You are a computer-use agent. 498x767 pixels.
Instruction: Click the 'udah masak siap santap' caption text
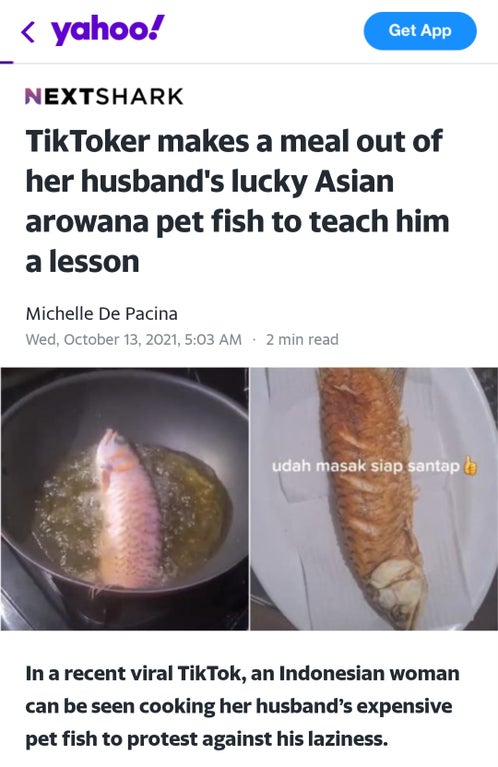tap(365, 466)
